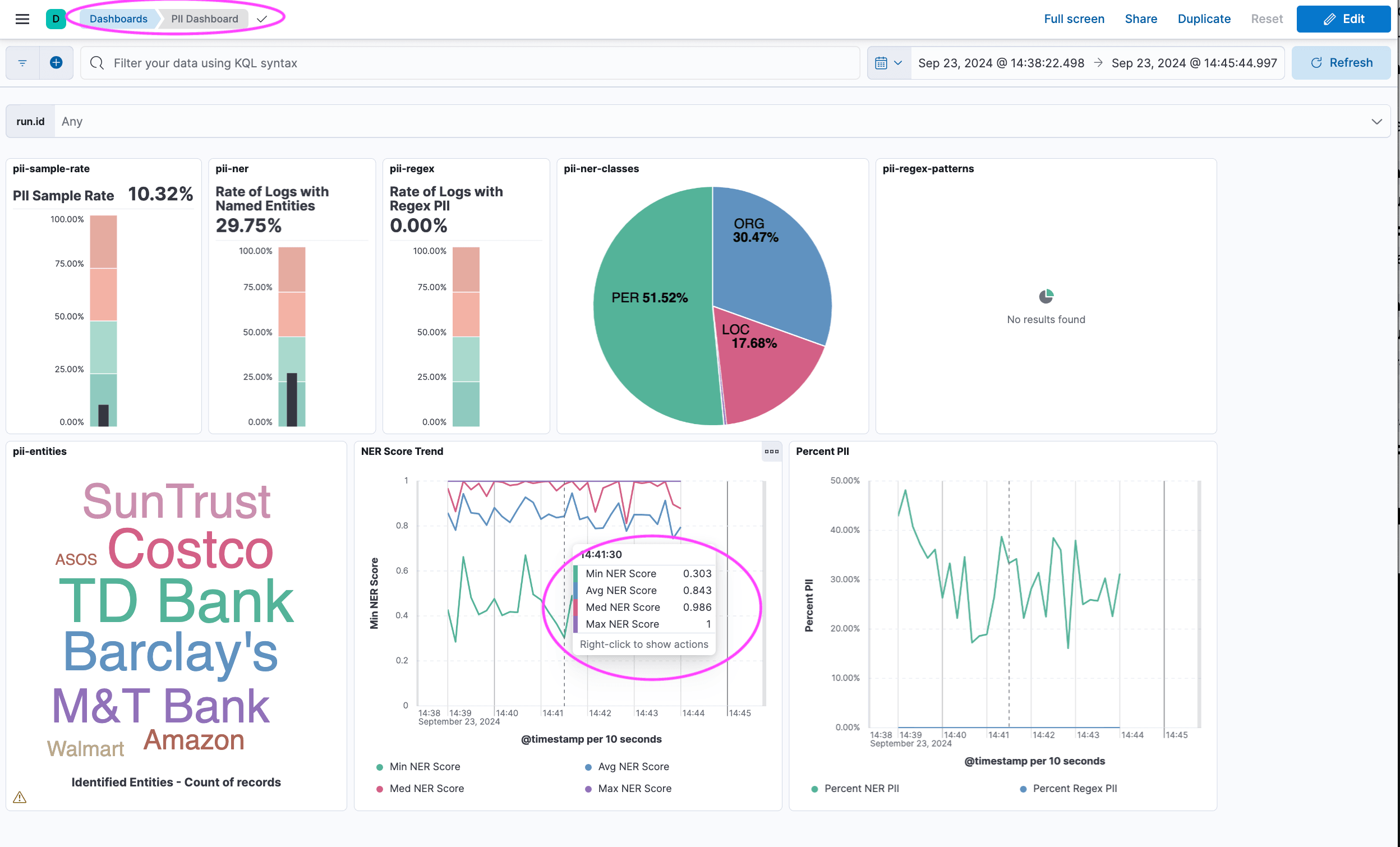Click the magnifying glass in the query bar

tap(96, 63)
